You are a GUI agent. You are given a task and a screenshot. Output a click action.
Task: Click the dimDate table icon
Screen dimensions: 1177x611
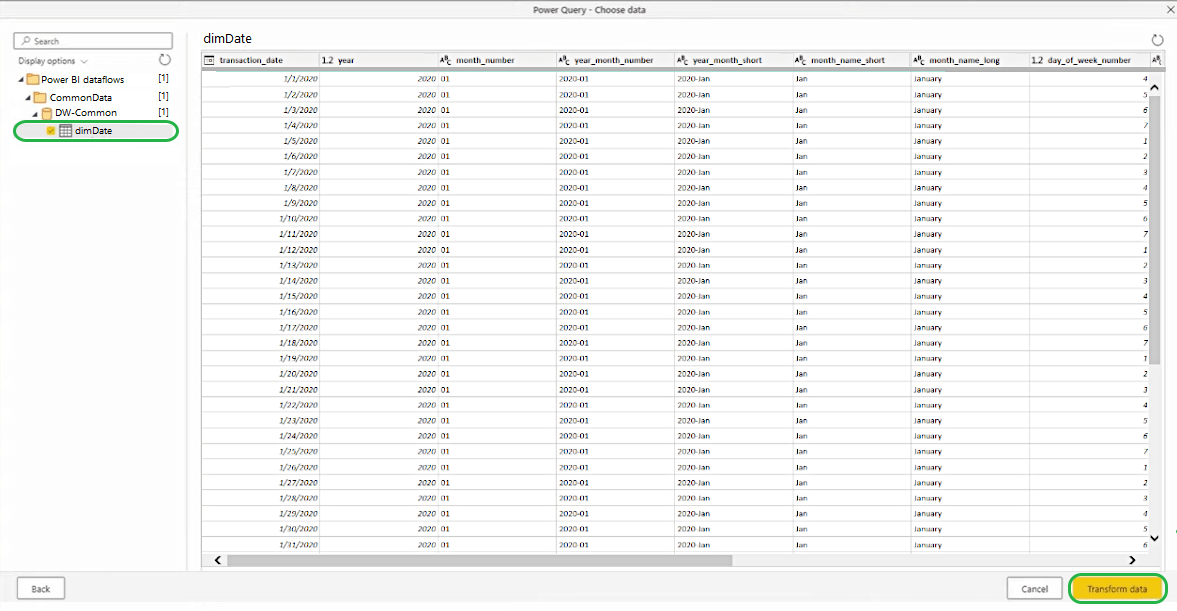coord(66,130)
